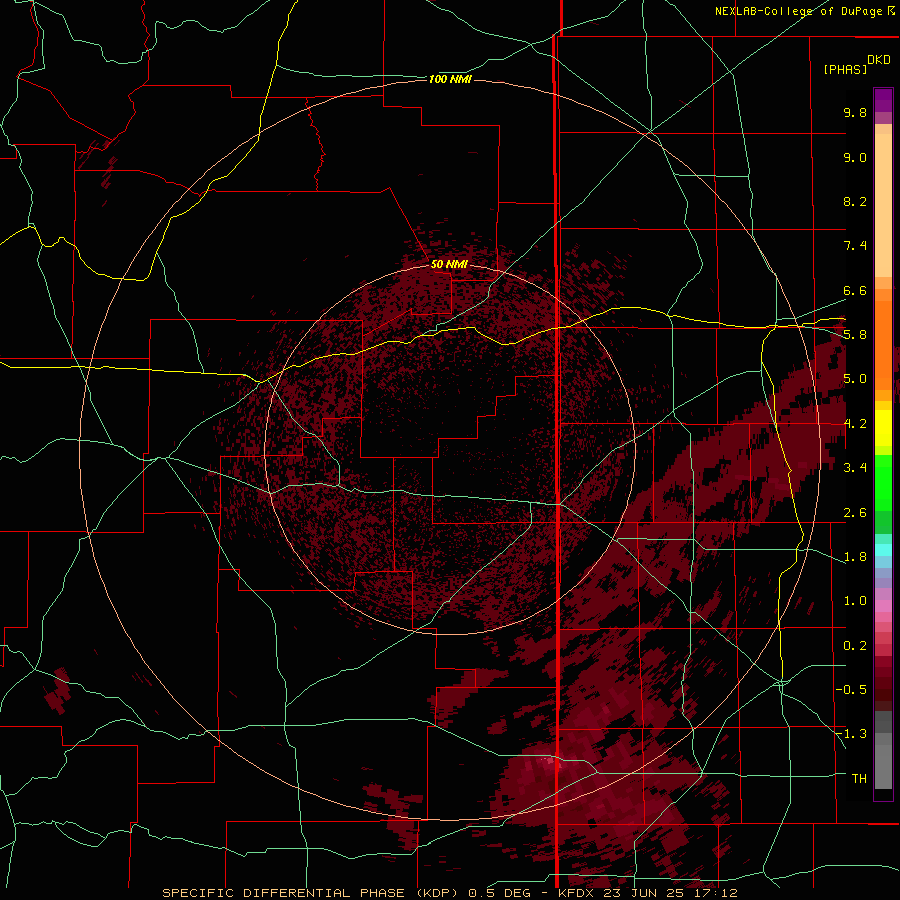Click the 1.8 legend value
This screenshot has width=900, height=900.
tap(855, 557)
